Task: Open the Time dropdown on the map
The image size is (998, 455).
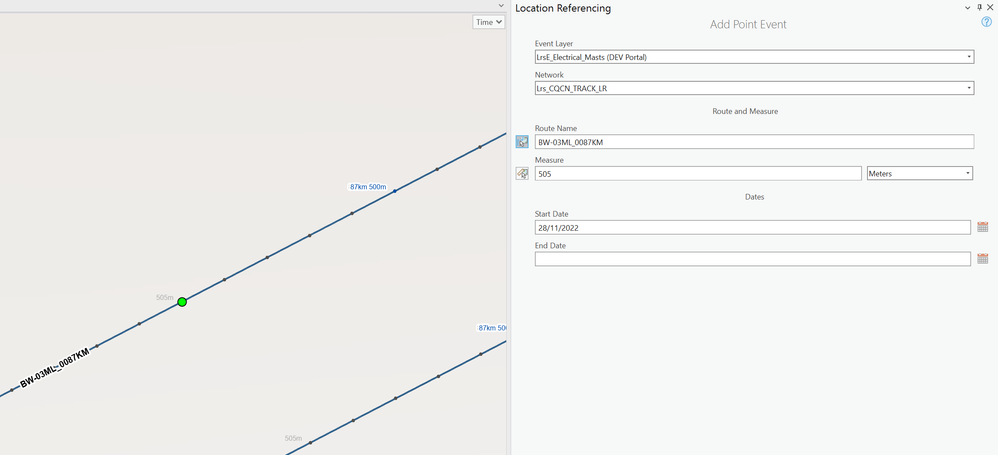Action: pos(489,22)
